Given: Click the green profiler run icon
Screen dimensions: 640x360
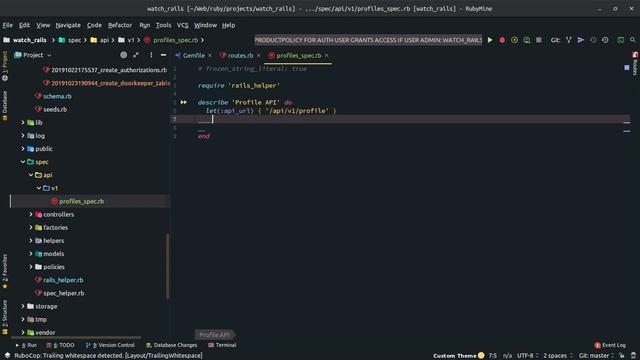Looking at the screenshot, I should 527,40.
